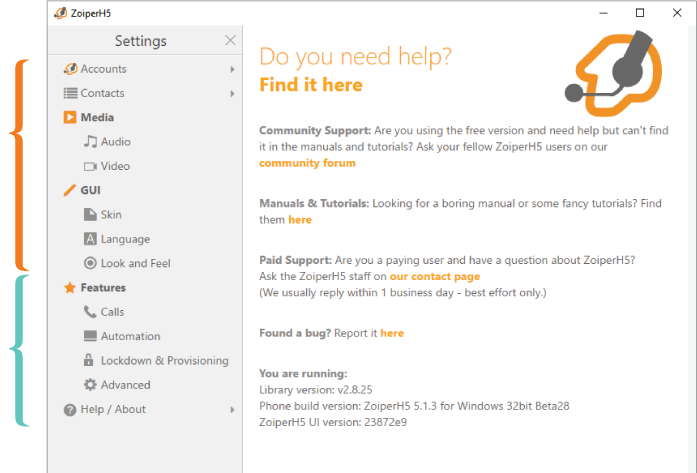
Task: Click the Calls phone icon
Action: point(90,312)
